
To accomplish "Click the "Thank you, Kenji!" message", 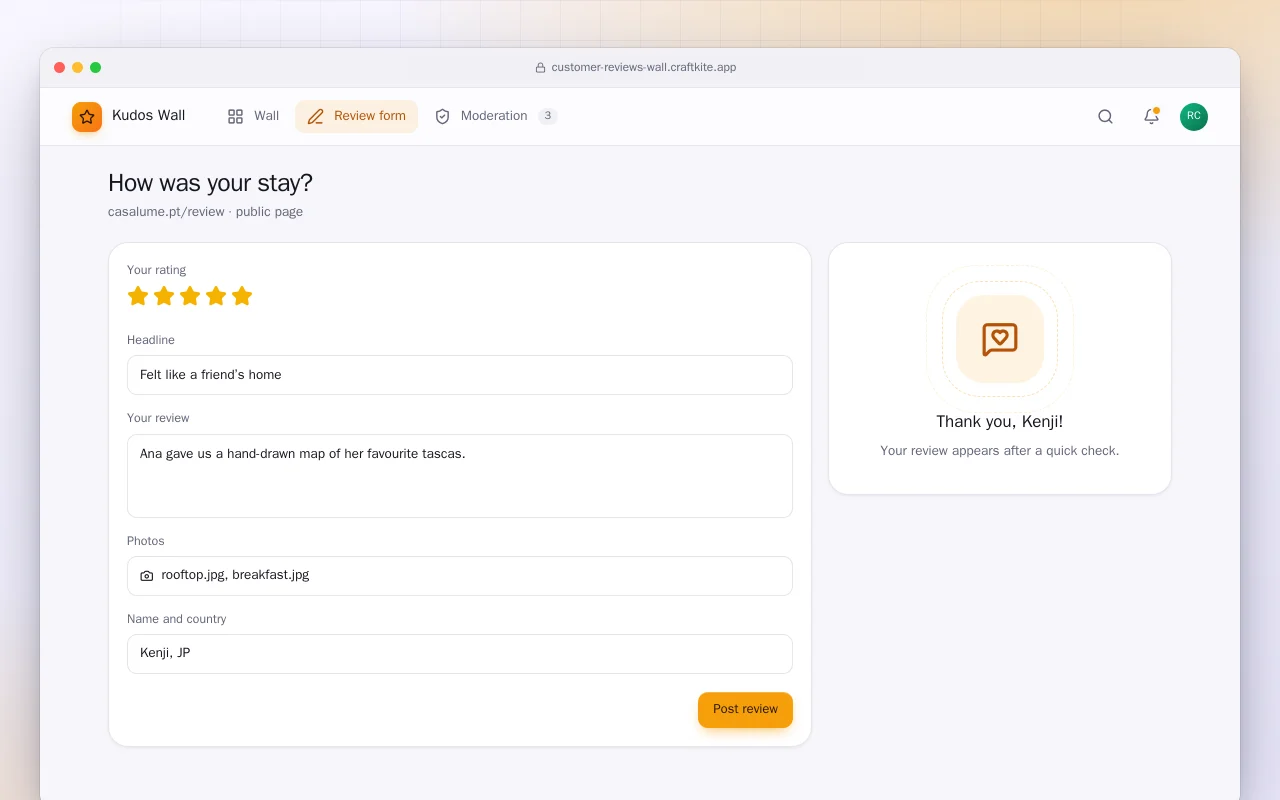I will pos(1000,422).
